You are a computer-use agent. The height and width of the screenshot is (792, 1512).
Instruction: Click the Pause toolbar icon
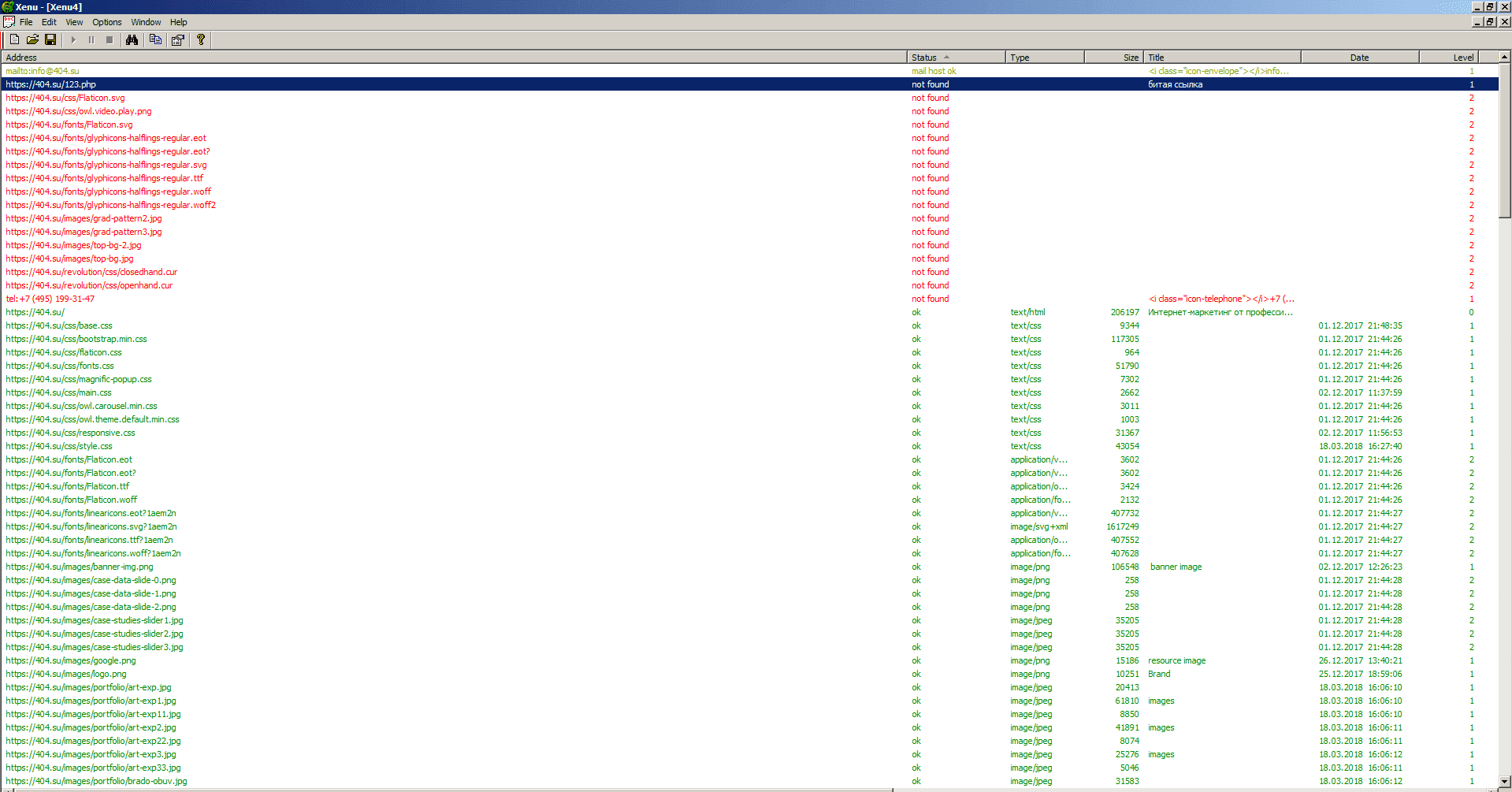[x=91, y=39]
